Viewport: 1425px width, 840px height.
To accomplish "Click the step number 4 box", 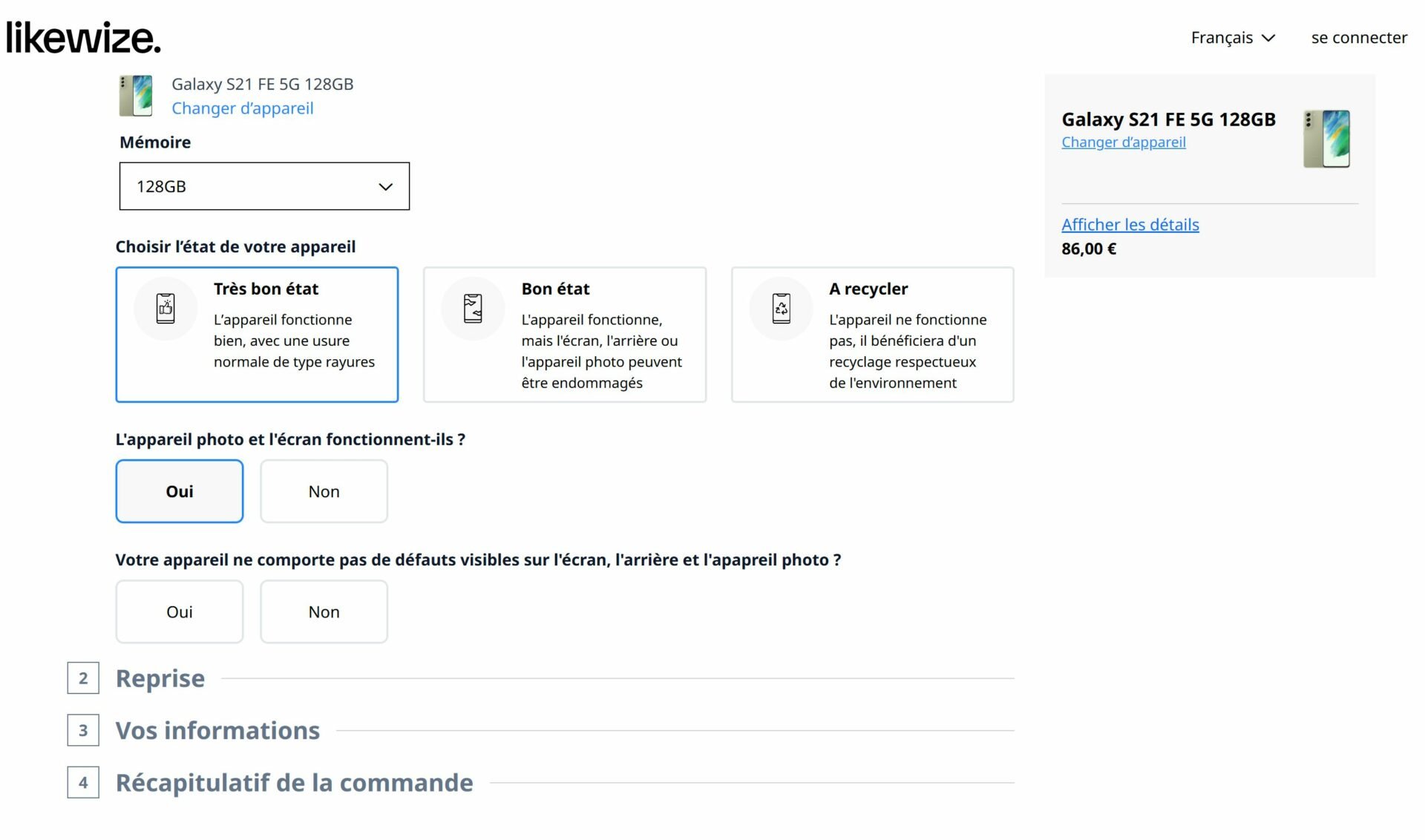I will coord(83,783).
